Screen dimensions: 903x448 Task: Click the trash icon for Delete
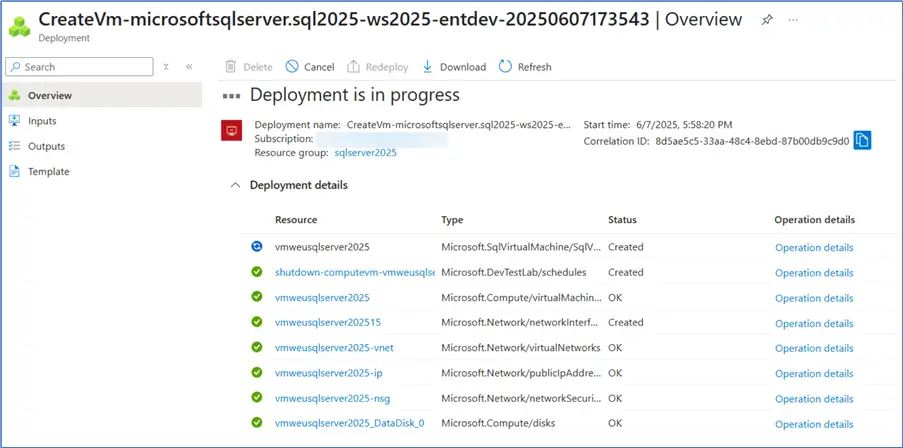tap(230, 67)
